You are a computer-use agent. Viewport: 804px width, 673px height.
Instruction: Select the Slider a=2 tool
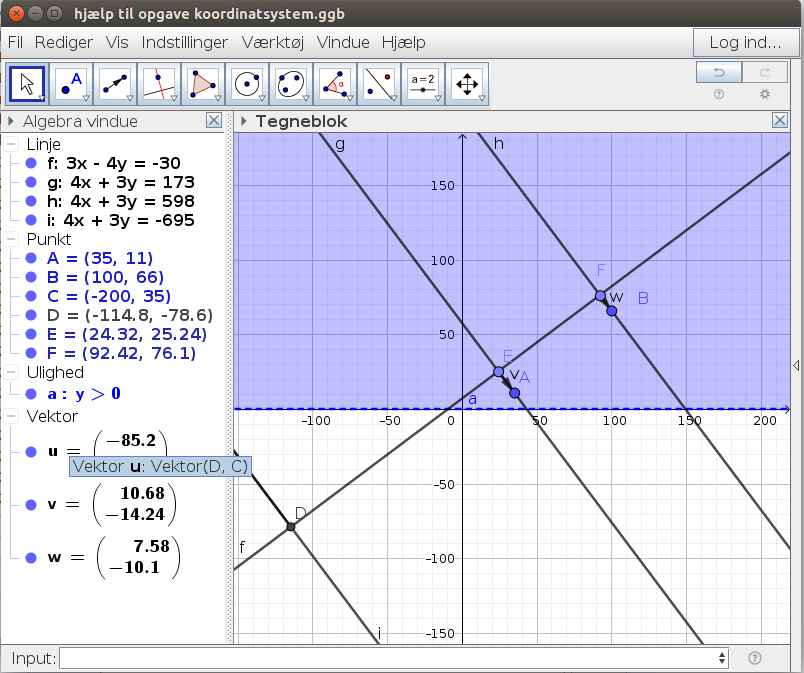coord(424,84)
